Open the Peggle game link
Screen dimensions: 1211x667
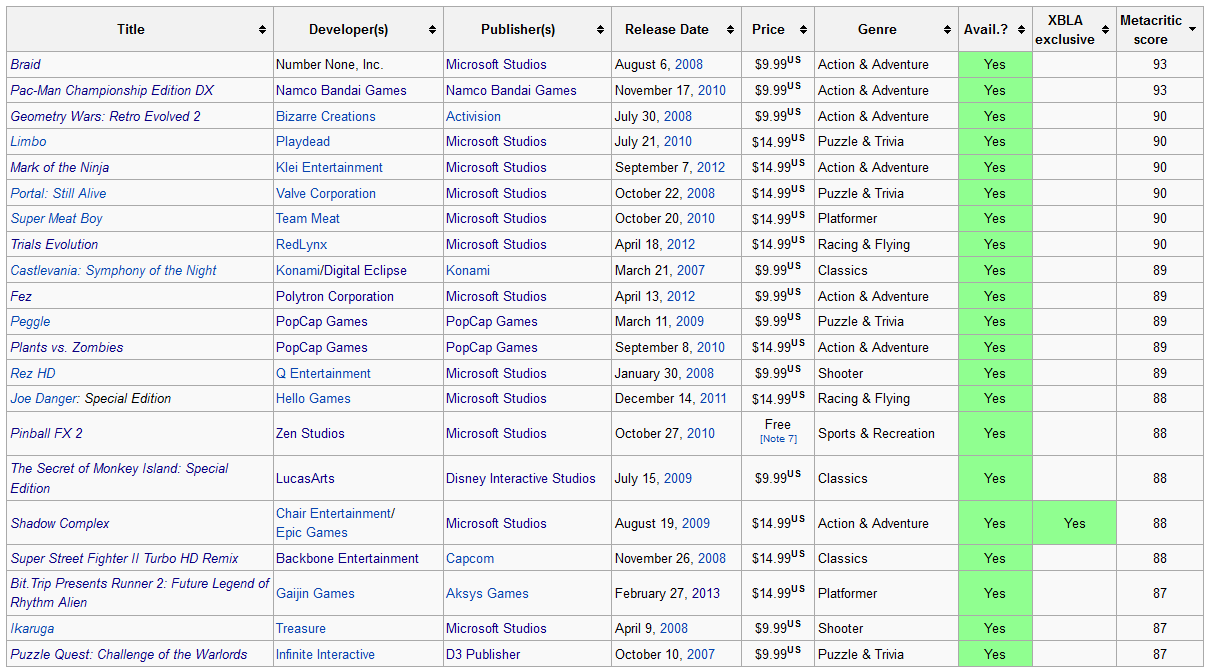tap(30, 322)
